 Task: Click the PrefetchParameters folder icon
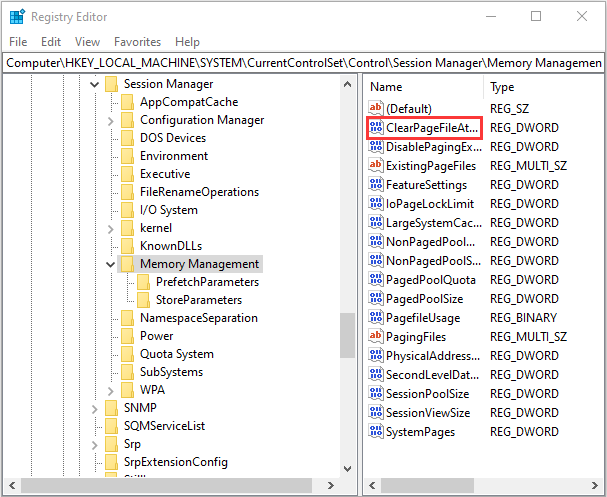(x=144, y=282)
